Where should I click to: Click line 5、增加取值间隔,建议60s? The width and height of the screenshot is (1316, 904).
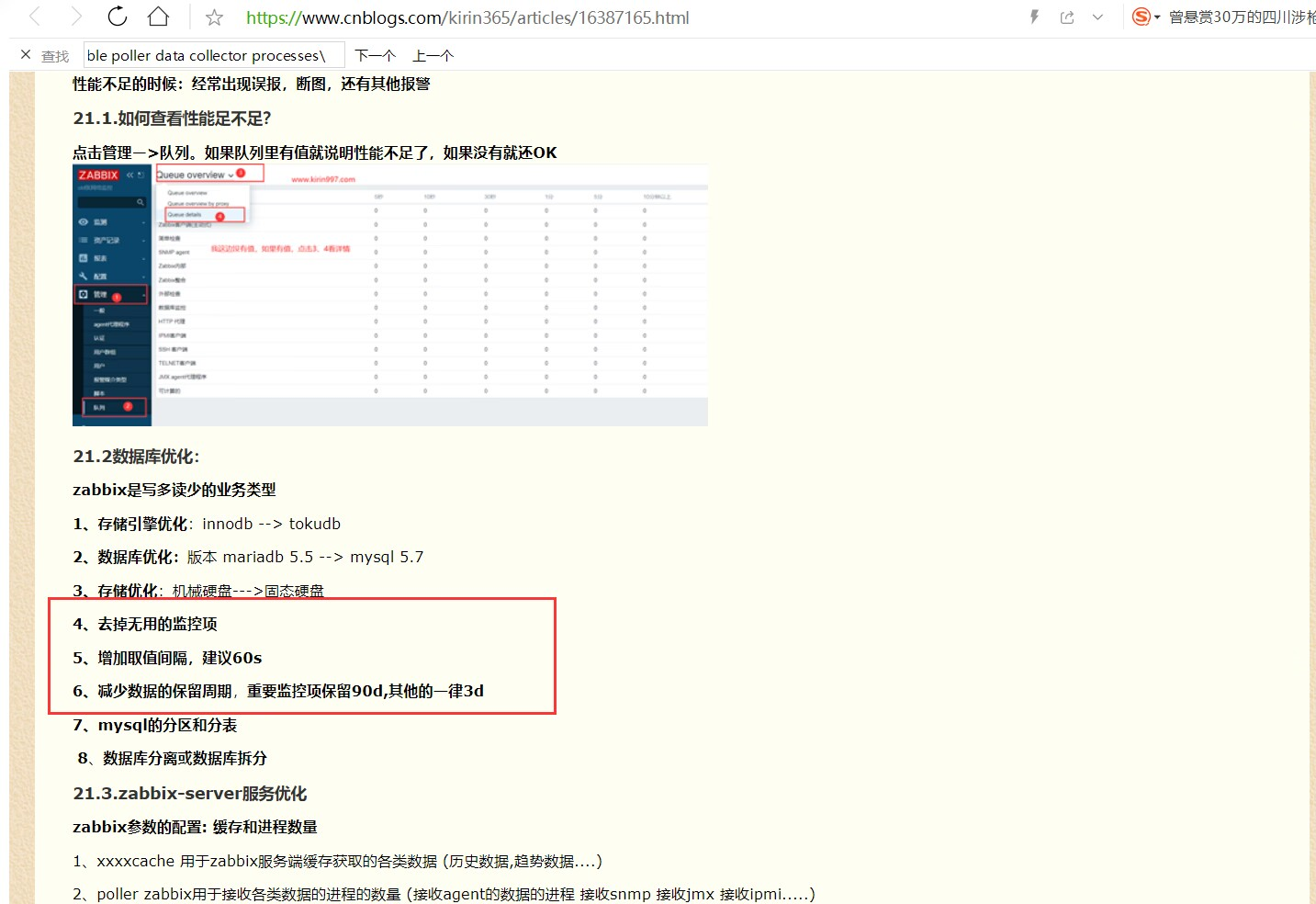click(x=167, y=658)
